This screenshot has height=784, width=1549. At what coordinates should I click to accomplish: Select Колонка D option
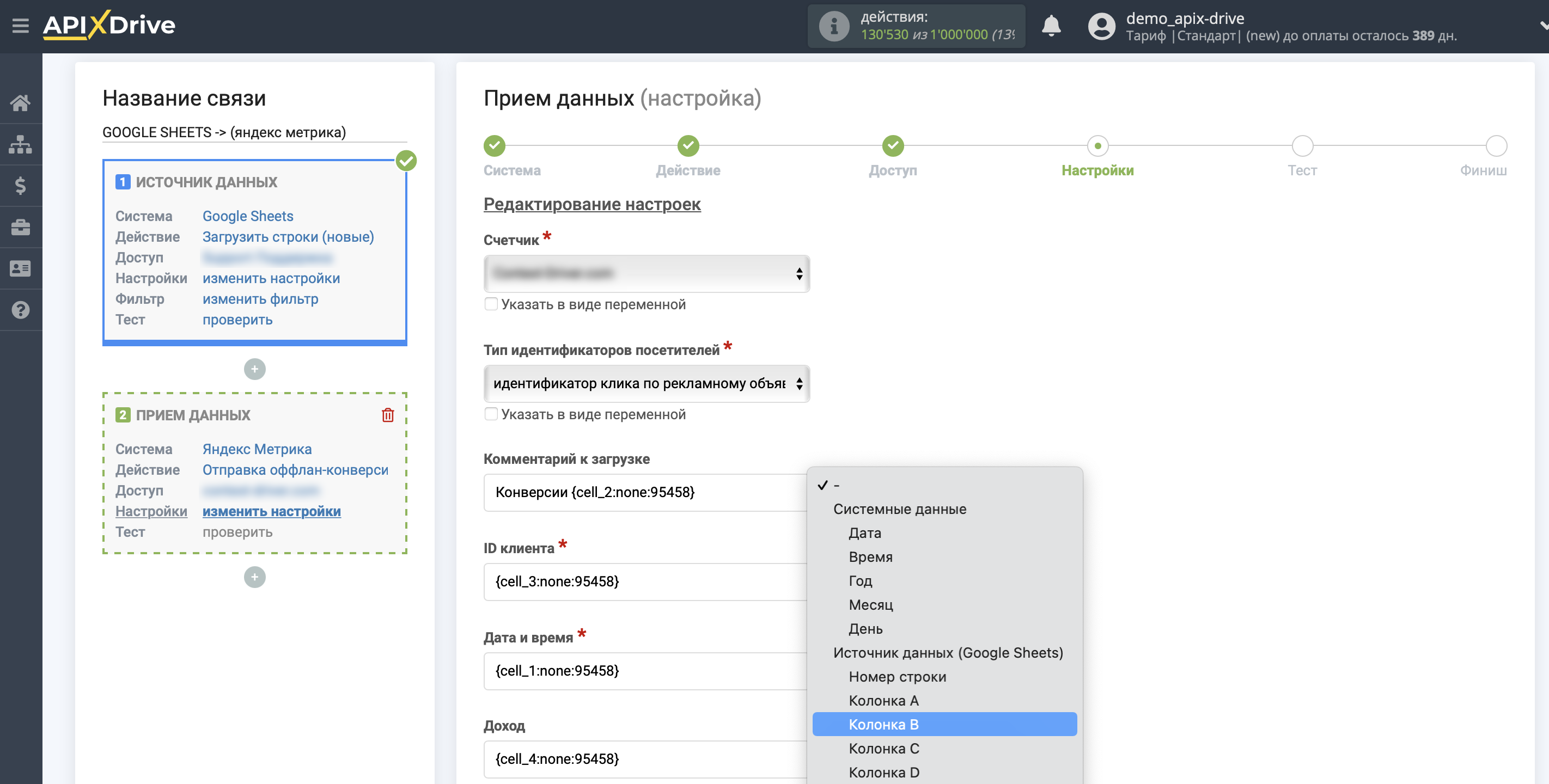click(x=944, y=773)
